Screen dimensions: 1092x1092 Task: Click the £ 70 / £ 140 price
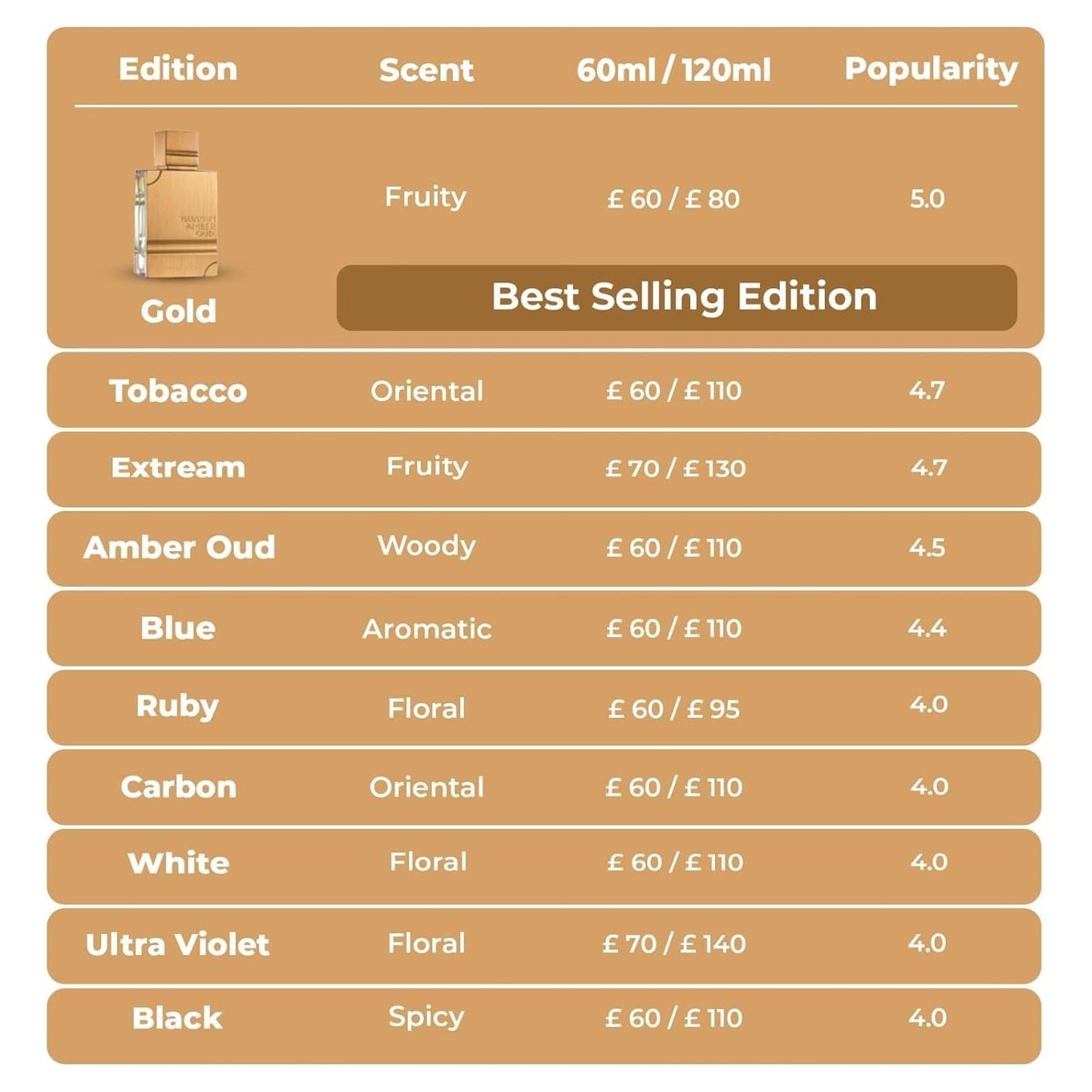pyautogui.click(x=673, y=944)
